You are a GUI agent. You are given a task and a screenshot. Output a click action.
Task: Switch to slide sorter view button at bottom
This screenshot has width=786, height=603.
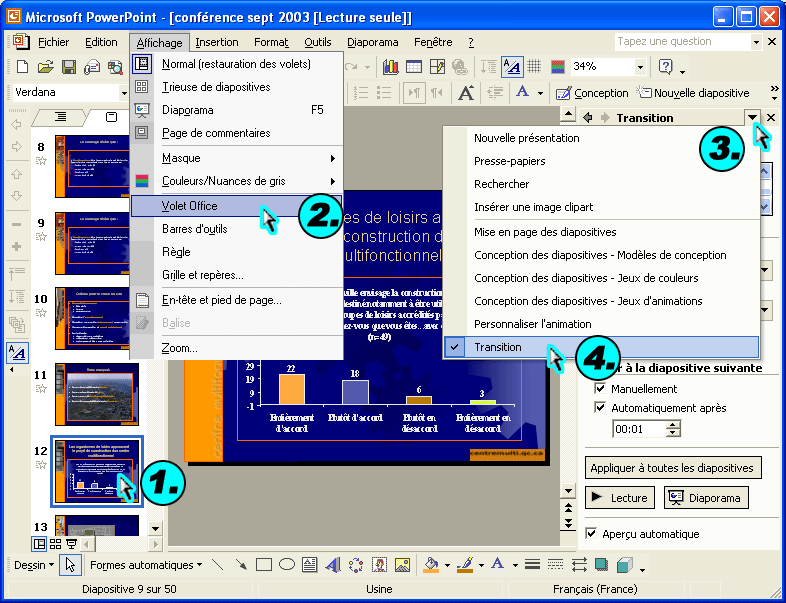55,544
